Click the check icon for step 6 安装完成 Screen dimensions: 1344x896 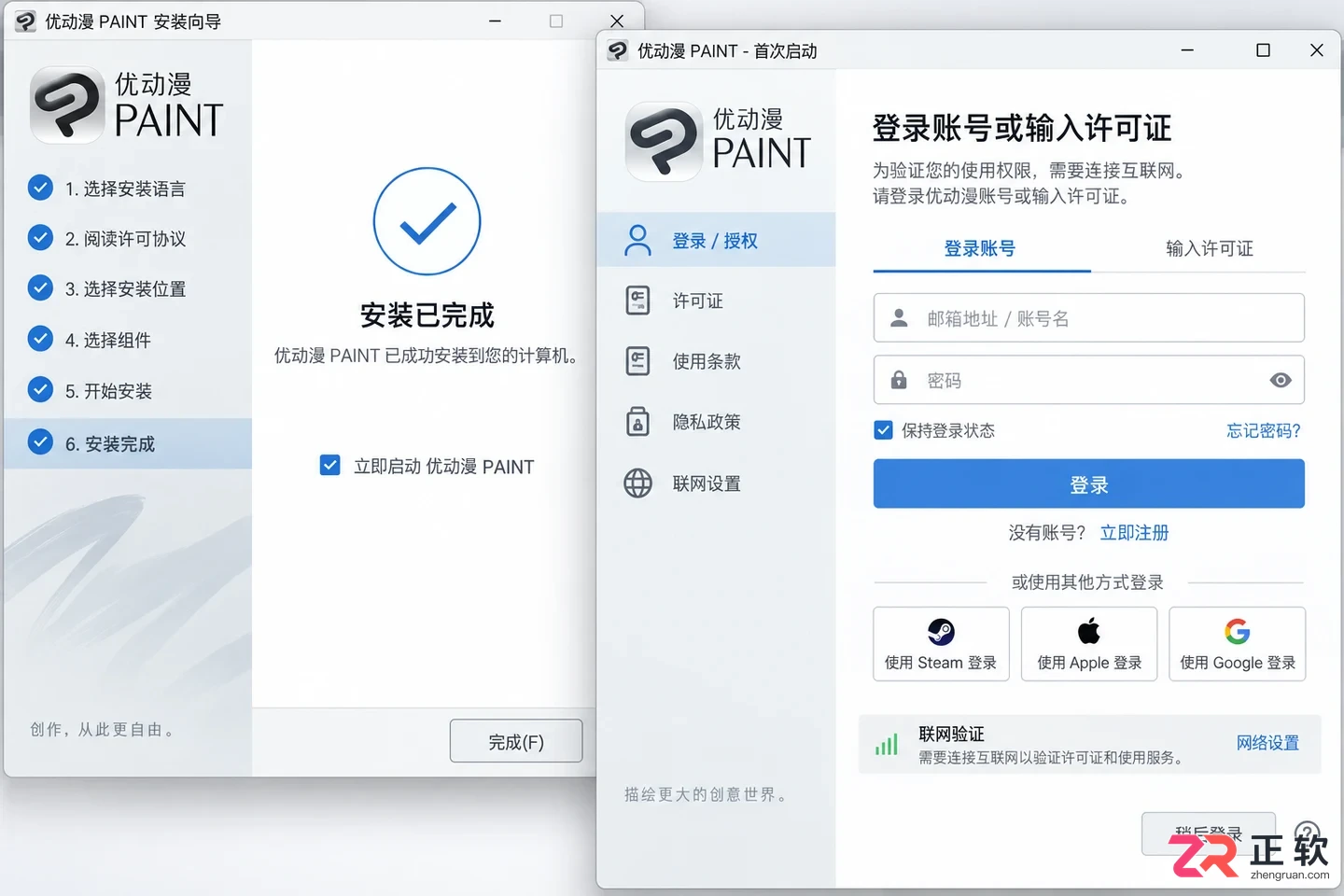pos(40,441)
